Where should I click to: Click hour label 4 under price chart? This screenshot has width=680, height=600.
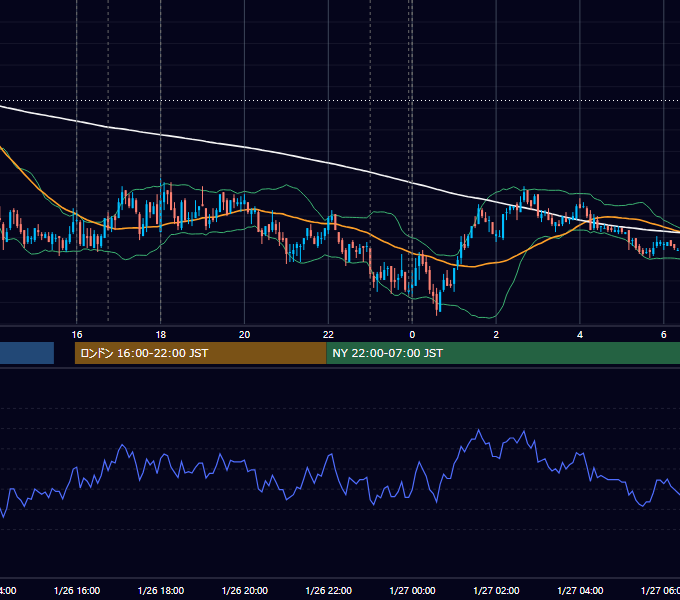pyautogui.click(x=580, y=335)
